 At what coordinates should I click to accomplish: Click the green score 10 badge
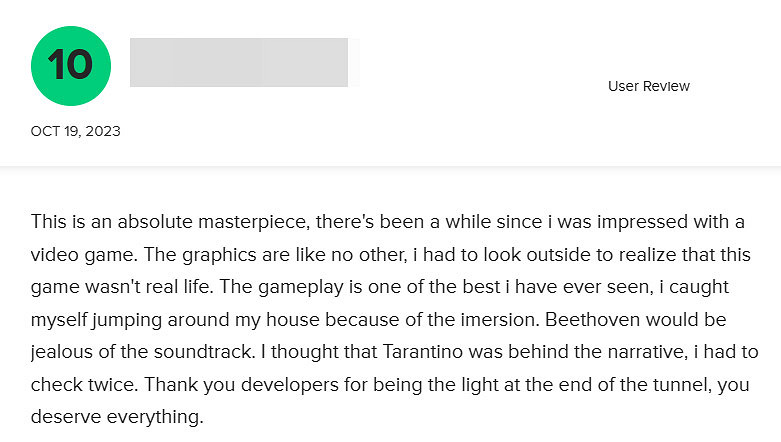pos(69,65)
